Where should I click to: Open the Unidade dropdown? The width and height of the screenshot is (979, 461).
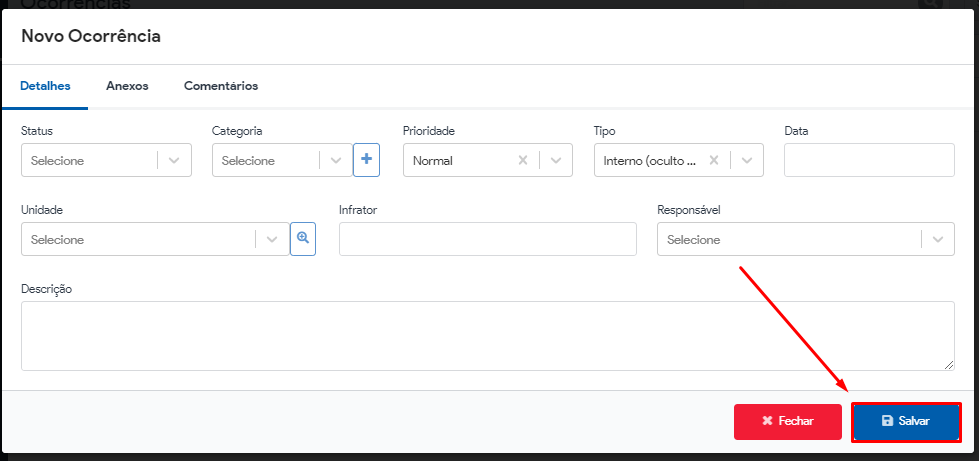pyautogui.click(x=155, y=239)
